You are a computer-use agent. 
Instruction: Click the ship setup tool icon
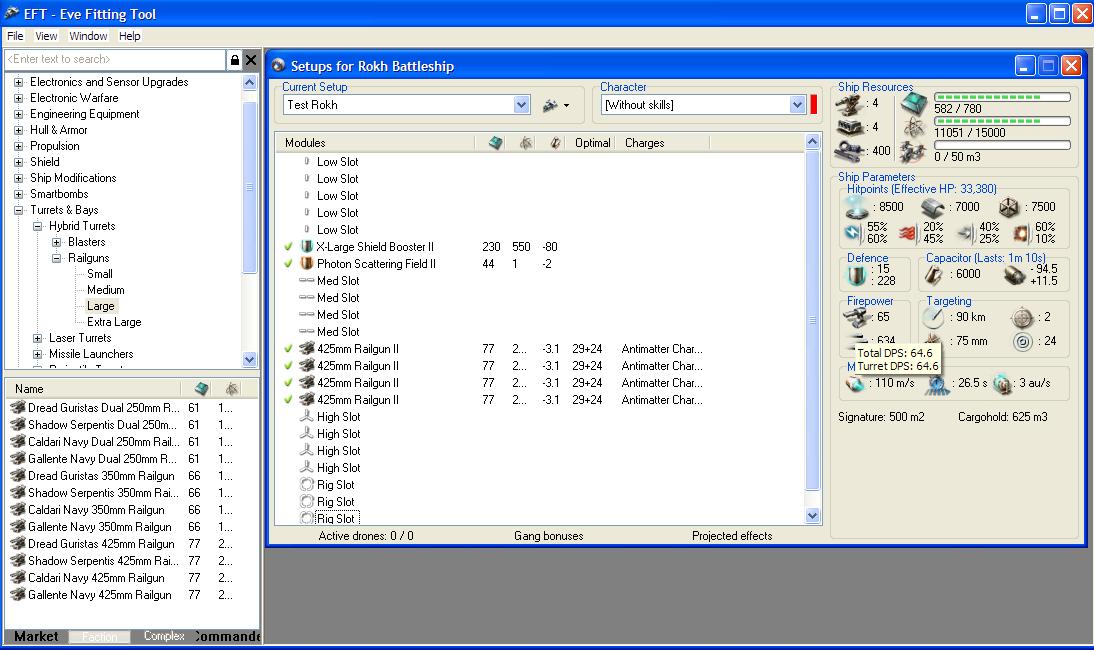point(550,105)
